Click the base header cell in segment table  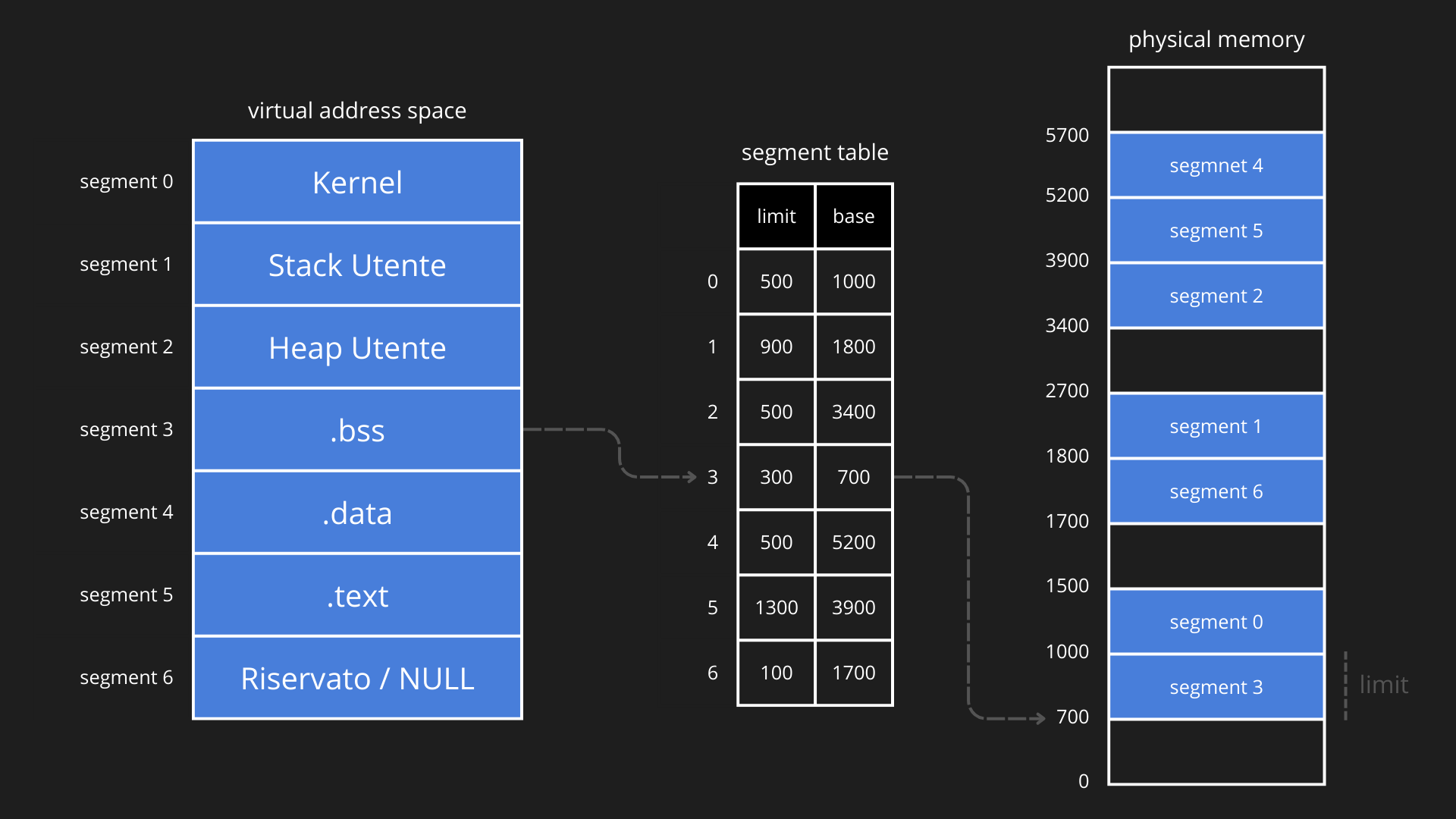853,216
